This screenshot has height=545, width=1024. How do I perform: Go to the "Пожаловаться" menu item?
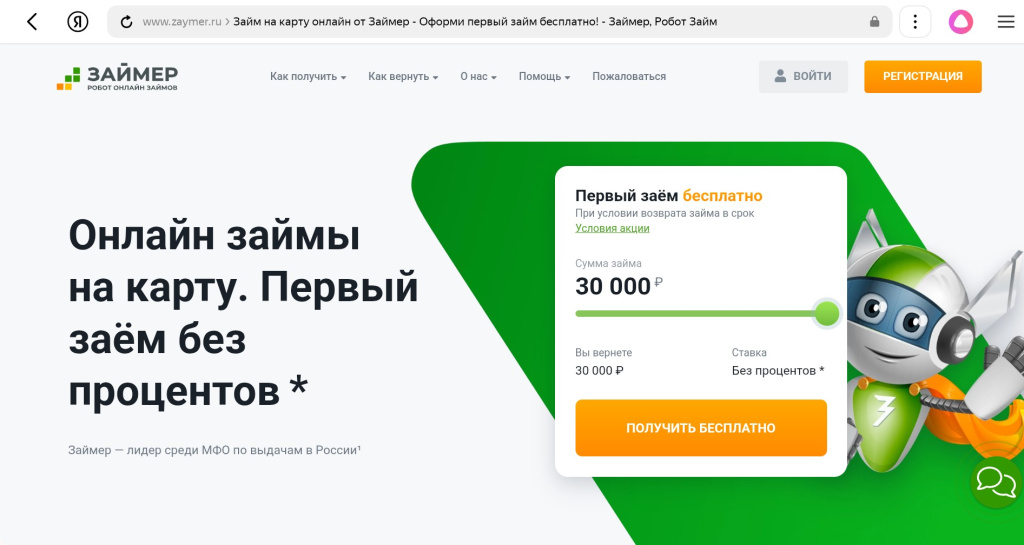(x=628, y=77)
